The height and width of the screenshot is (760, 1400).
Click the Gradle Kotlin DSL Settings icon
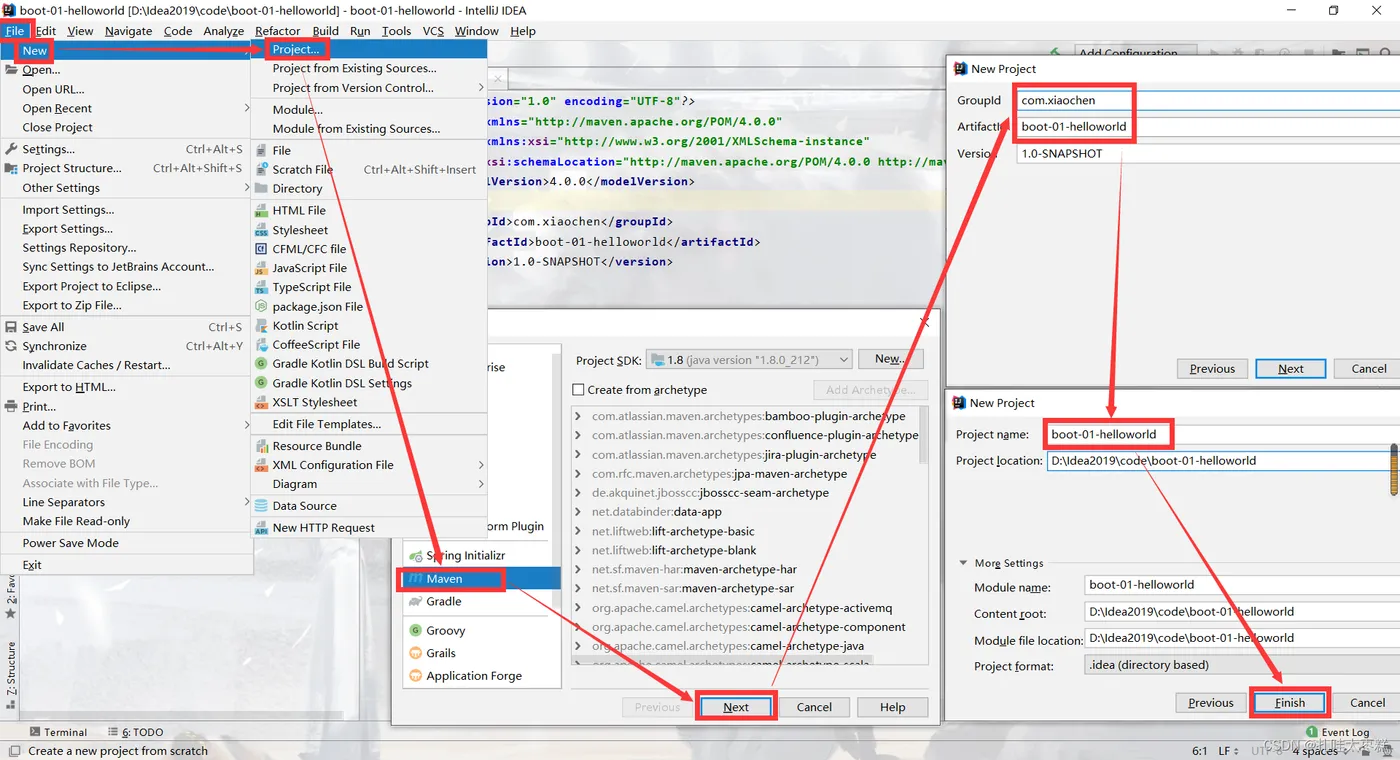[x=261, y=383]
